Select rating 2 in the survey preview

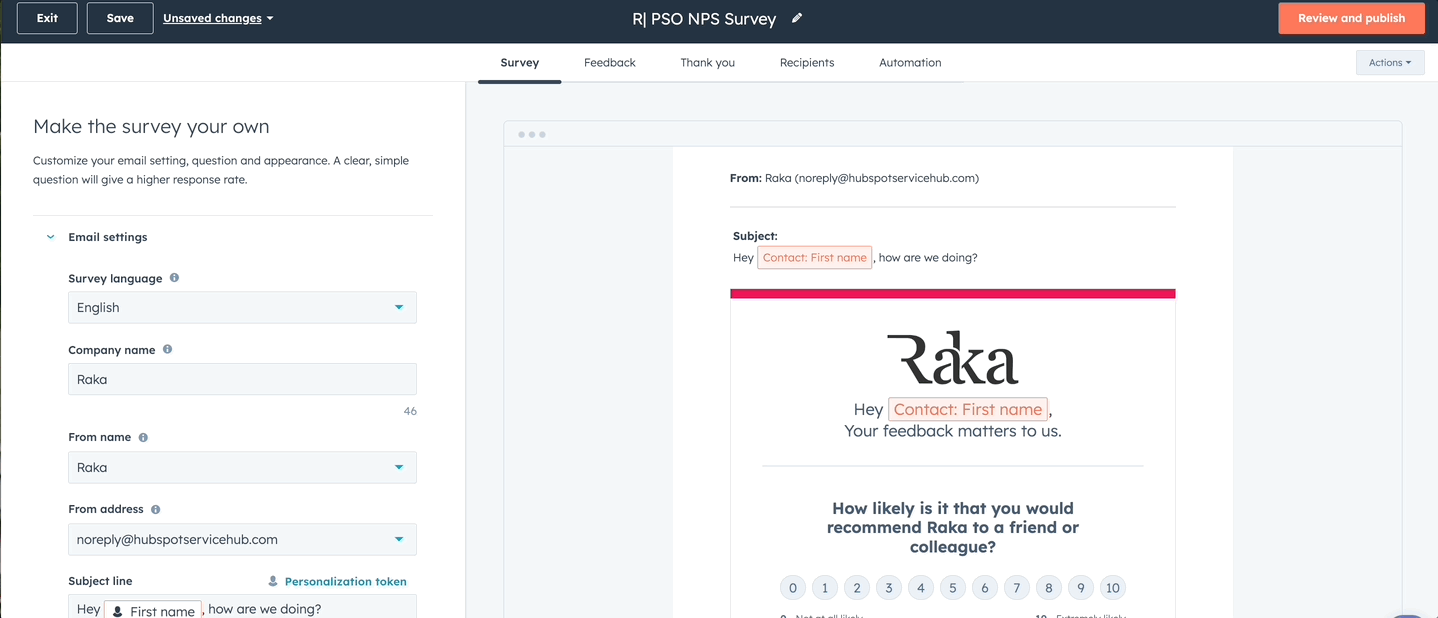click(856, 588)
